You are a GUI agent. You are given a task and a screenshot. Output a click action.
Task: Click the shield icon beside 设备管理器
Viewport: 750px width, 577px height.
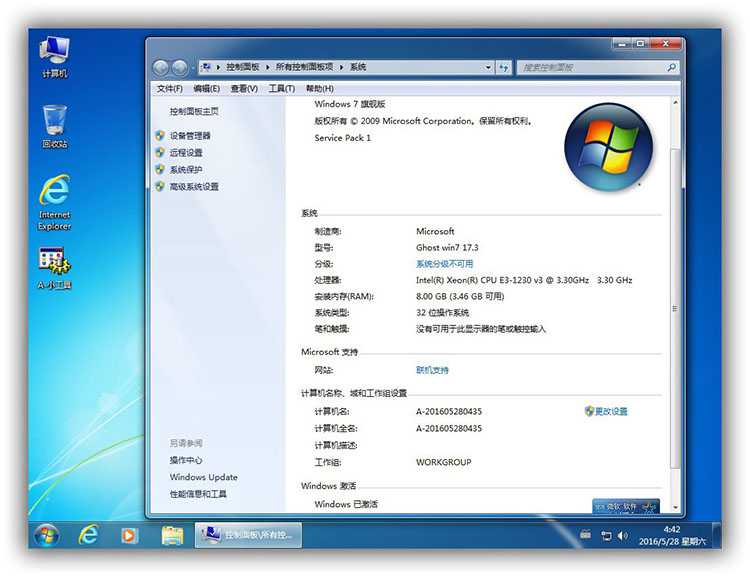[160, 135]
